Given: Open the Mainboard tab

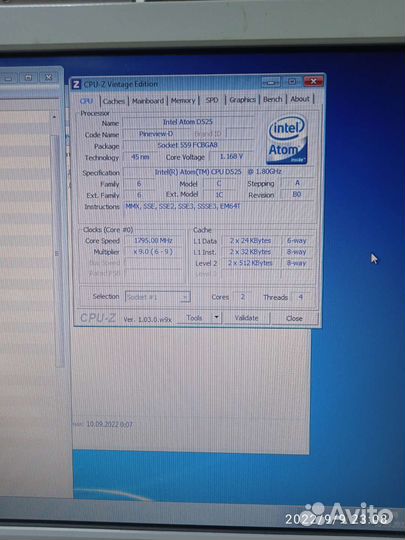Looking at the screenshot, I should (x=148, y=101).
